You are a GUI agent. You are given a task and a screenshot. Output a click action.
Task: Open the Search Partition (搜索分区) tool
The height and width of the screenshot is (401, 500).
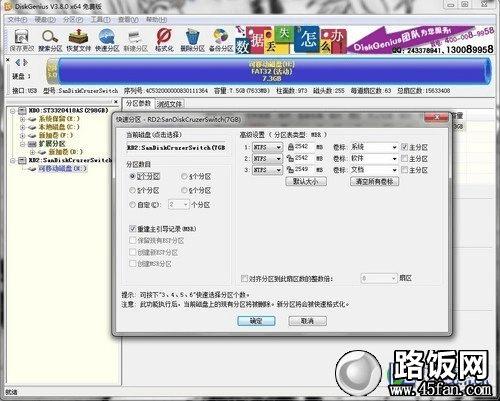coord(50,40)
